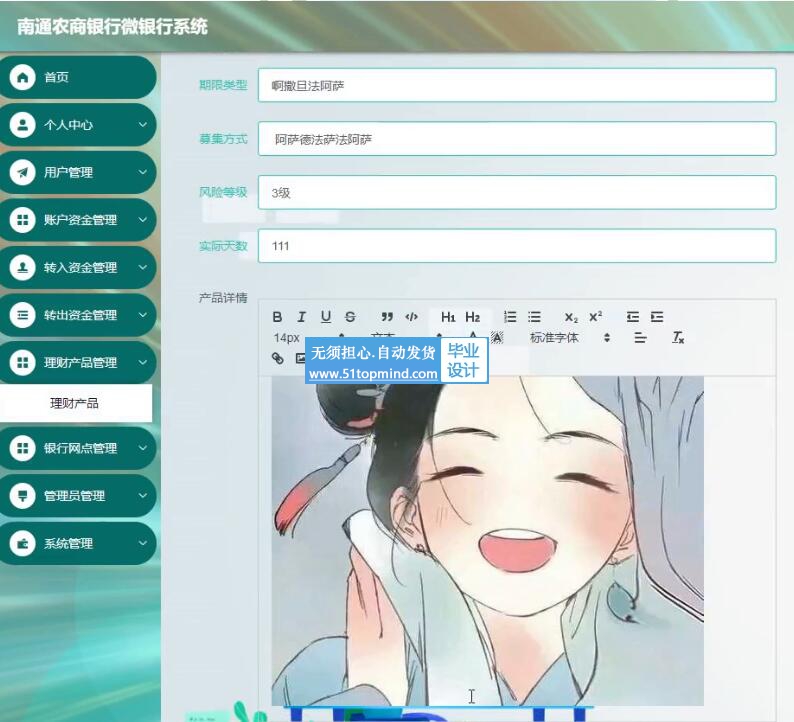This screenshot has width=794, height=722.
Task: Click the 募集方式 input field
Action: (x=517, y=139)
